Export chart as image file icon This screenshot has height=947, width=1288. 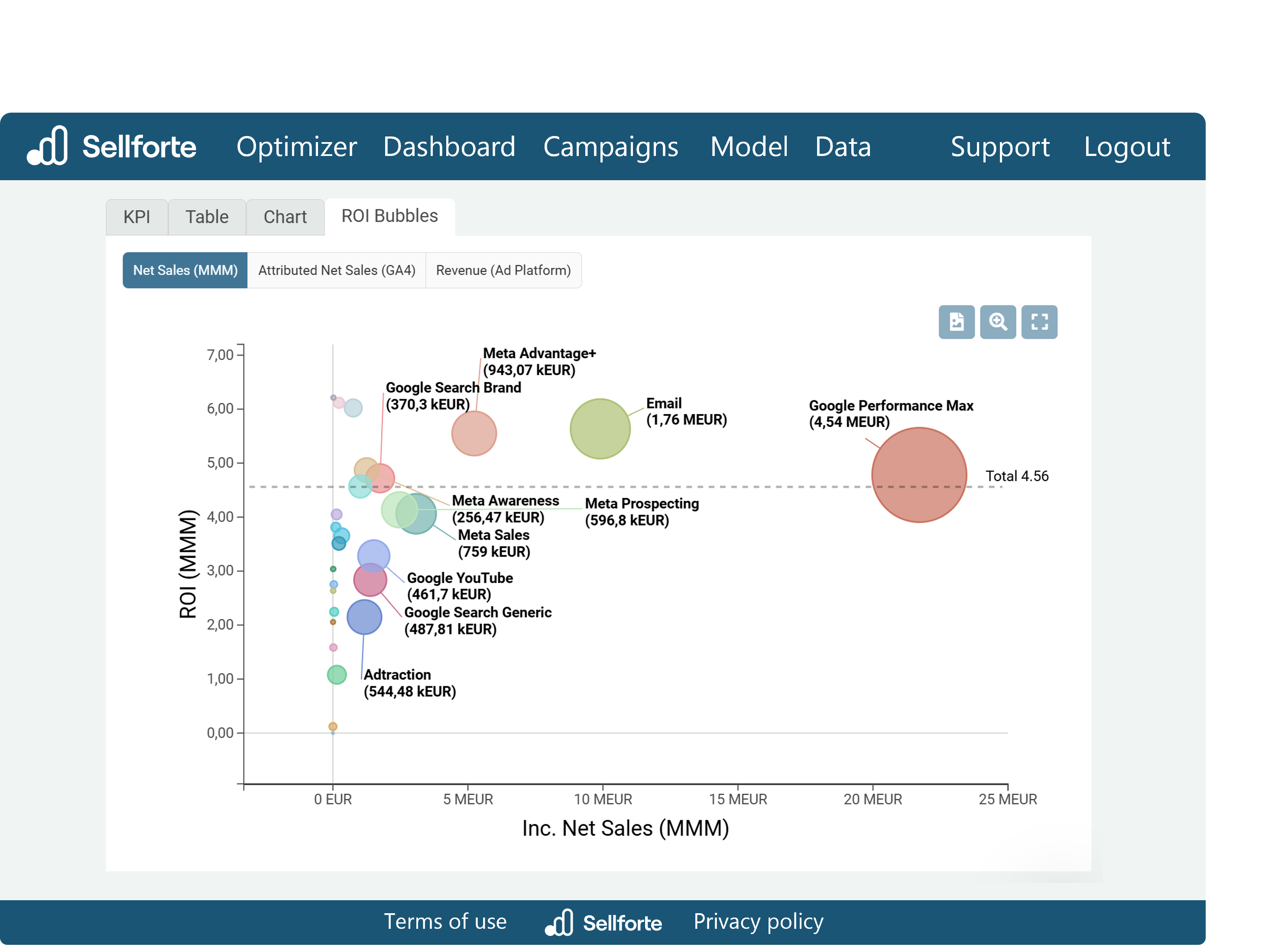956,321
